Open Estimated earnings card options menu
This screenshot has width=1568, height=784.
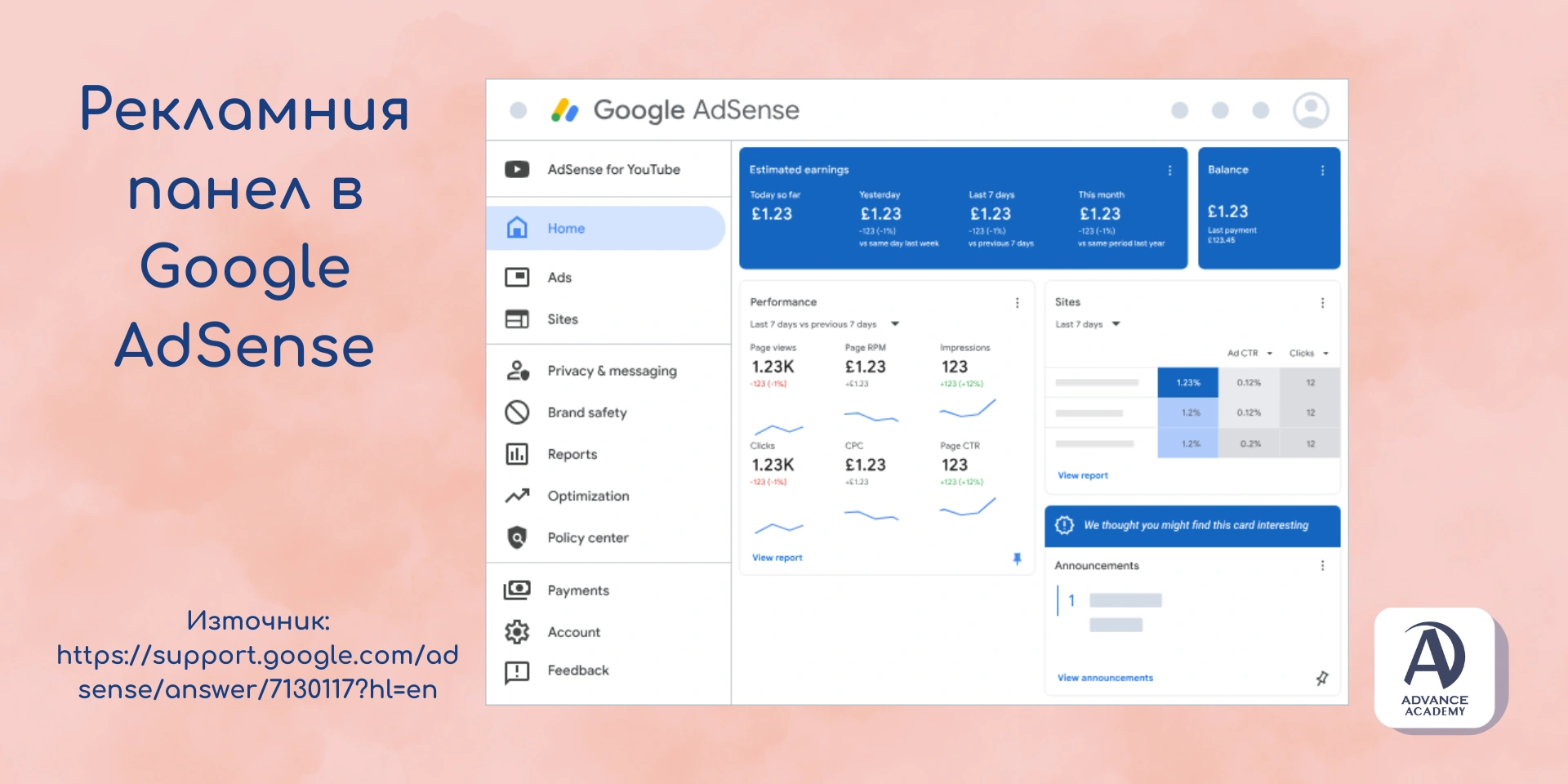click(1169, 171)
